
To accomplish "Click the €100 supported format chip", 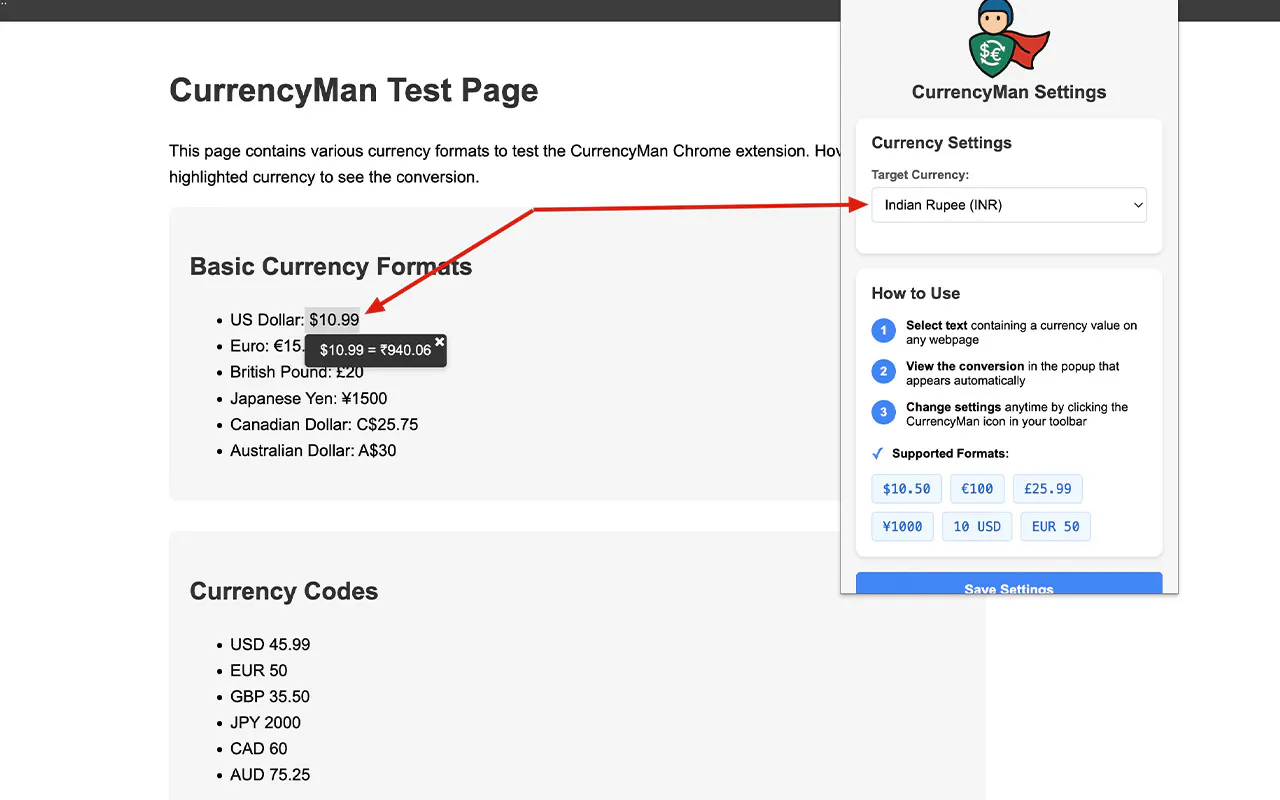I will pyautogui.click(x=977, y=489).
